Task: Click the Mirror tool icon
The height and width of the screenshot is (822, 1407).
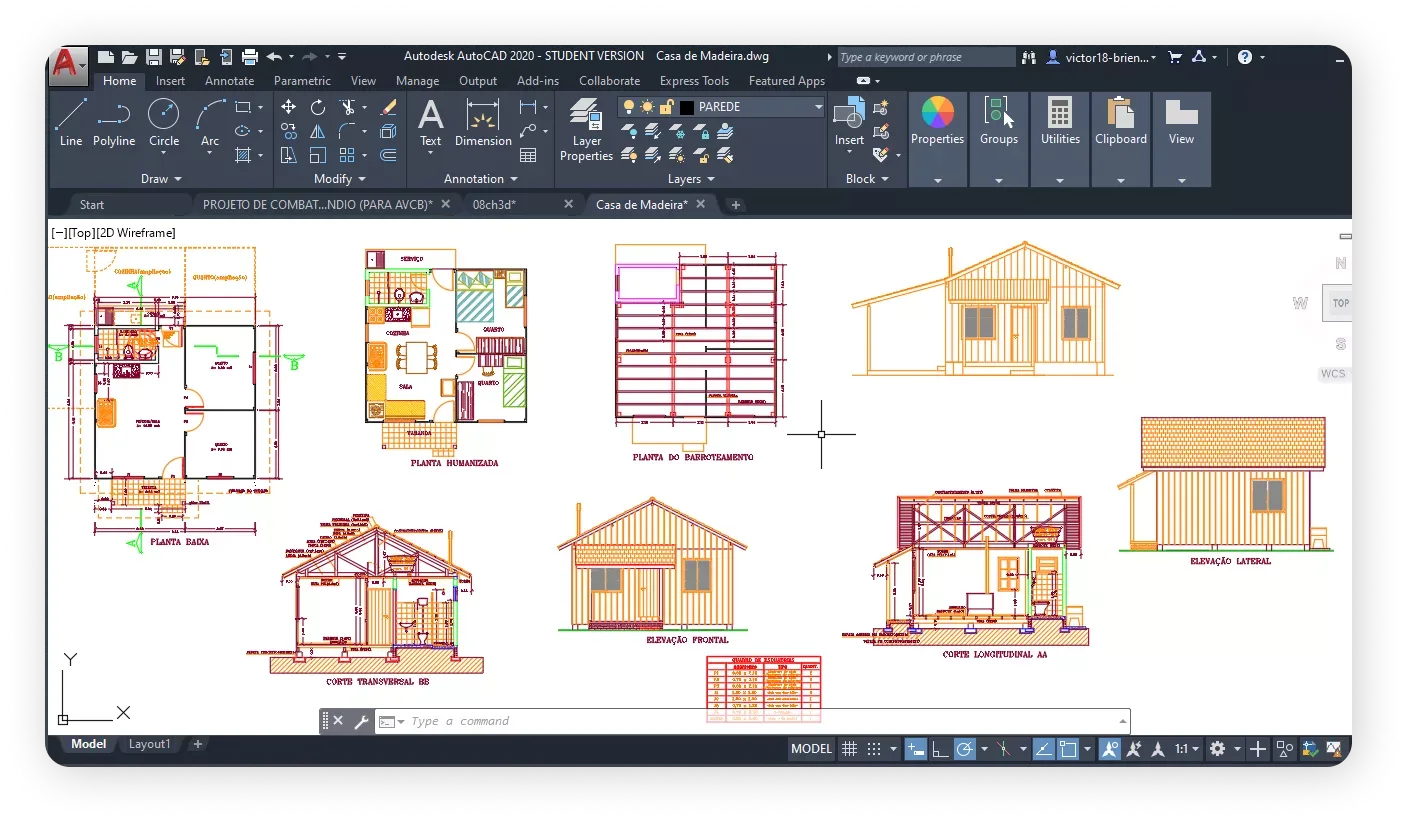Action: [x=318, y=131]
